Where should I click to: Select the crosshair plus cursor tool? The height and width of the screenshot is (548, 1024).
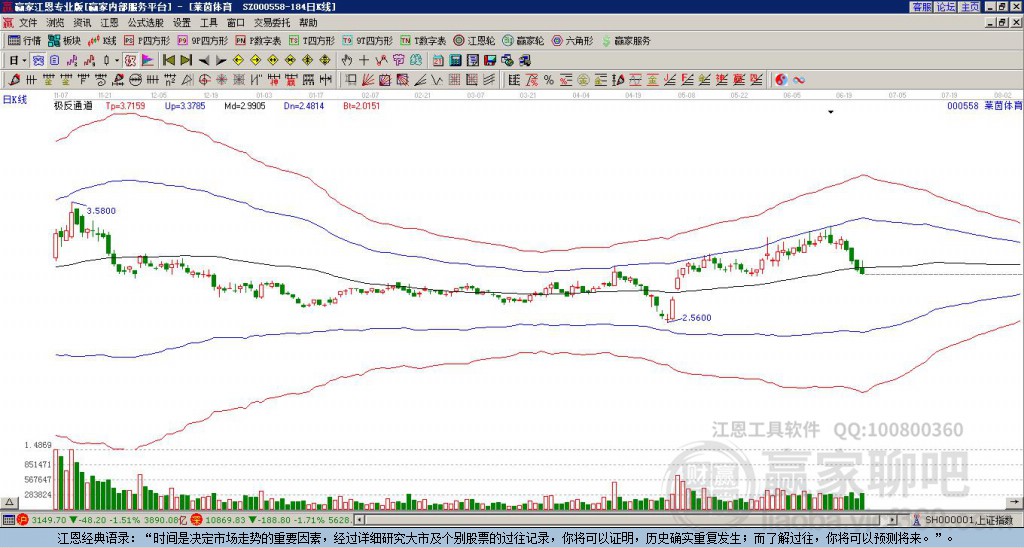pos(364,60)
